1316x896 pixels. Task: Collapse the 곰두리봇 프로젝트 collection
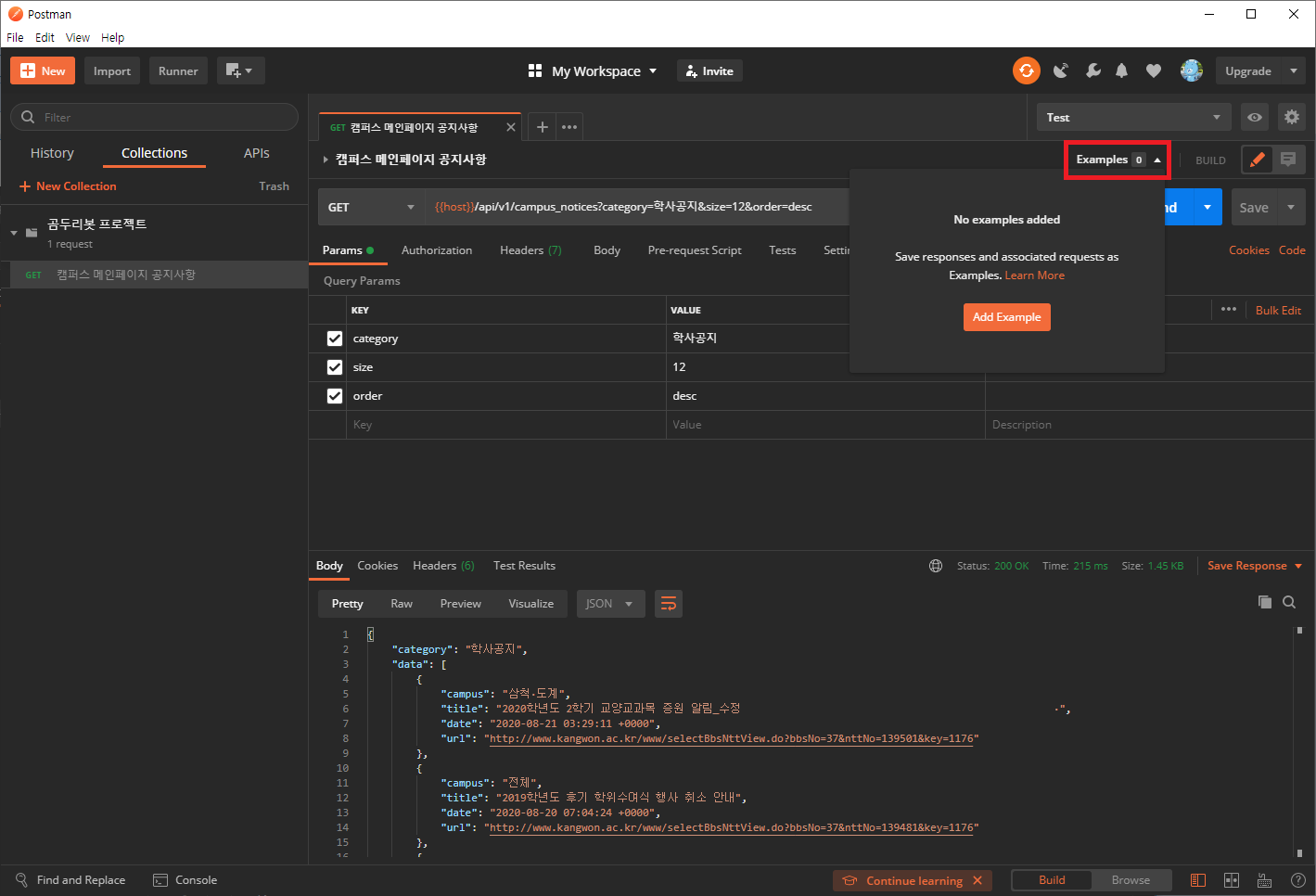pyautogui.click(x=14, y=232)
